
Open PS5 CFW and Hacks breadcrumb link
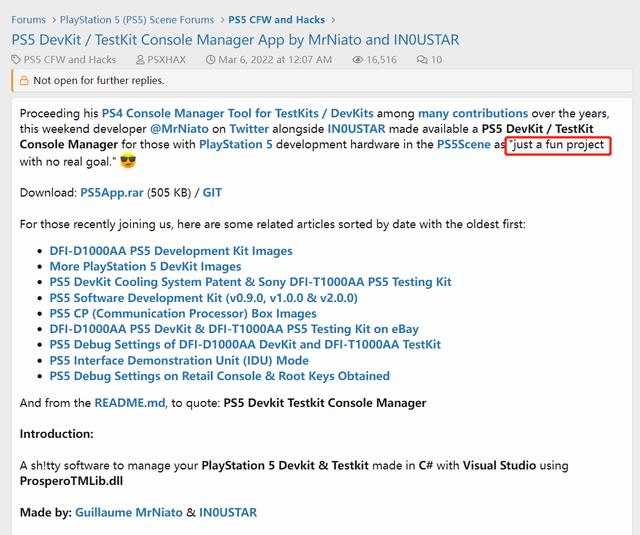(x=276, y=20)
